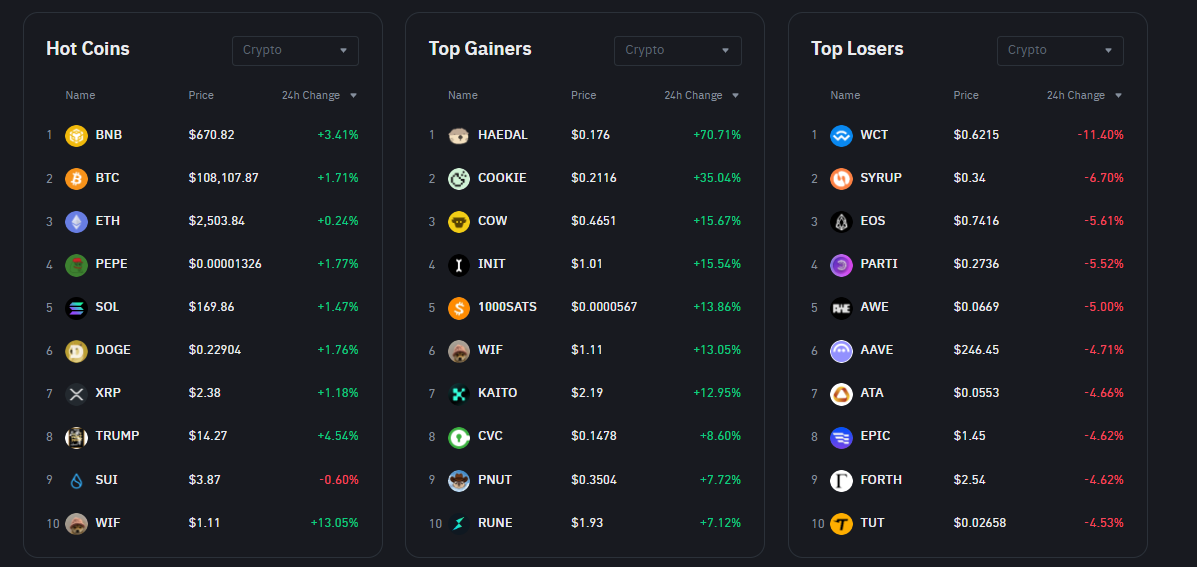Sort Hot Coins by 24h Change
Viewport: 1197px width, 567px height.
tap(319, 96)
